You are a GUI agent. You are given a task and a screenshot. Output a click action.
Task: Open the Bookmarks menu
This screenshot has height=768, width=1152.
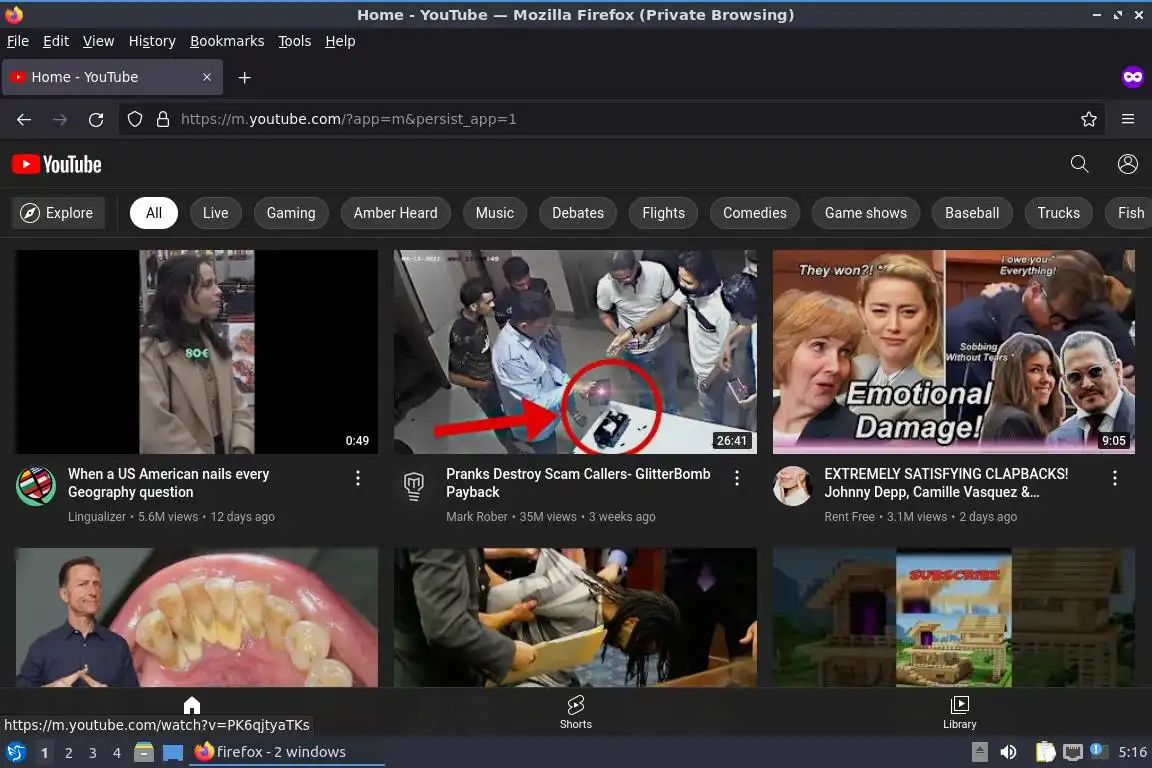227,41
